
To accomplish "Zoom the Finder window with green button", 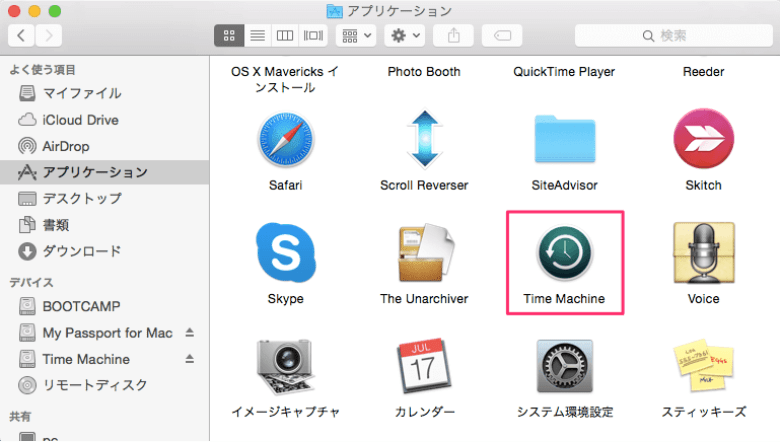I will click(x=55, y=10).
